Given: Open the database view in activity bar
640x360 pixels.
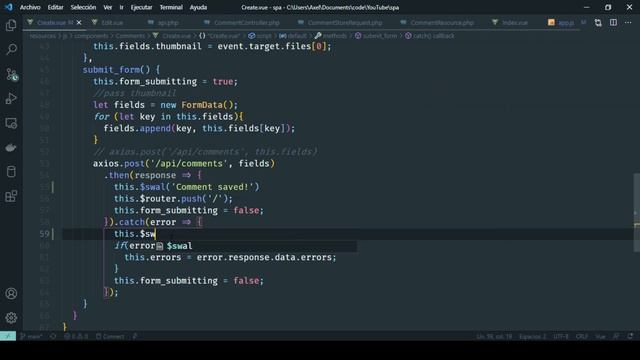Looking at the screenshot, I should pyautogui.click(x=11, y=172).
